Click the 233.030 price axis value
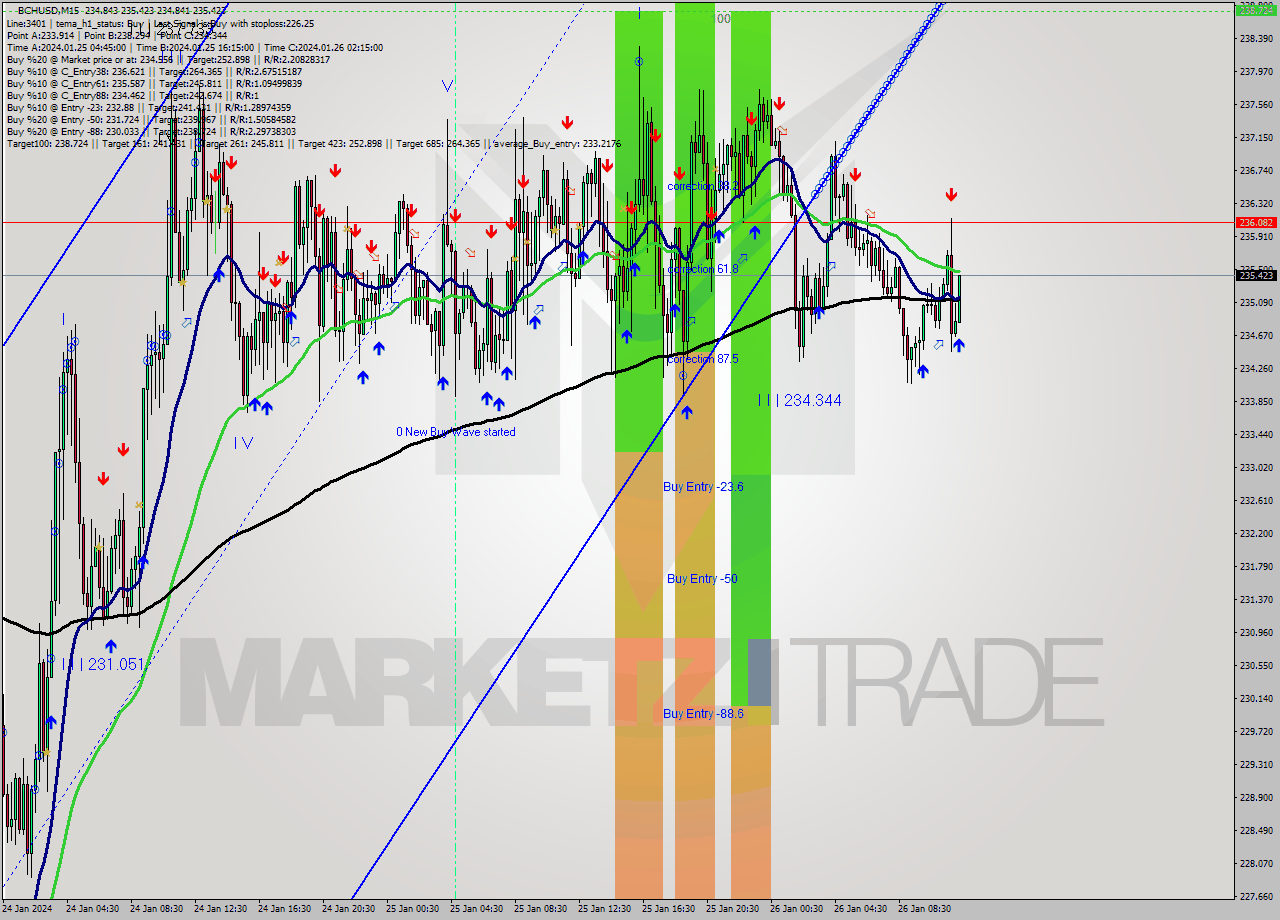The width and height of the screenshot is (1280, 920). click(1256, 467)
